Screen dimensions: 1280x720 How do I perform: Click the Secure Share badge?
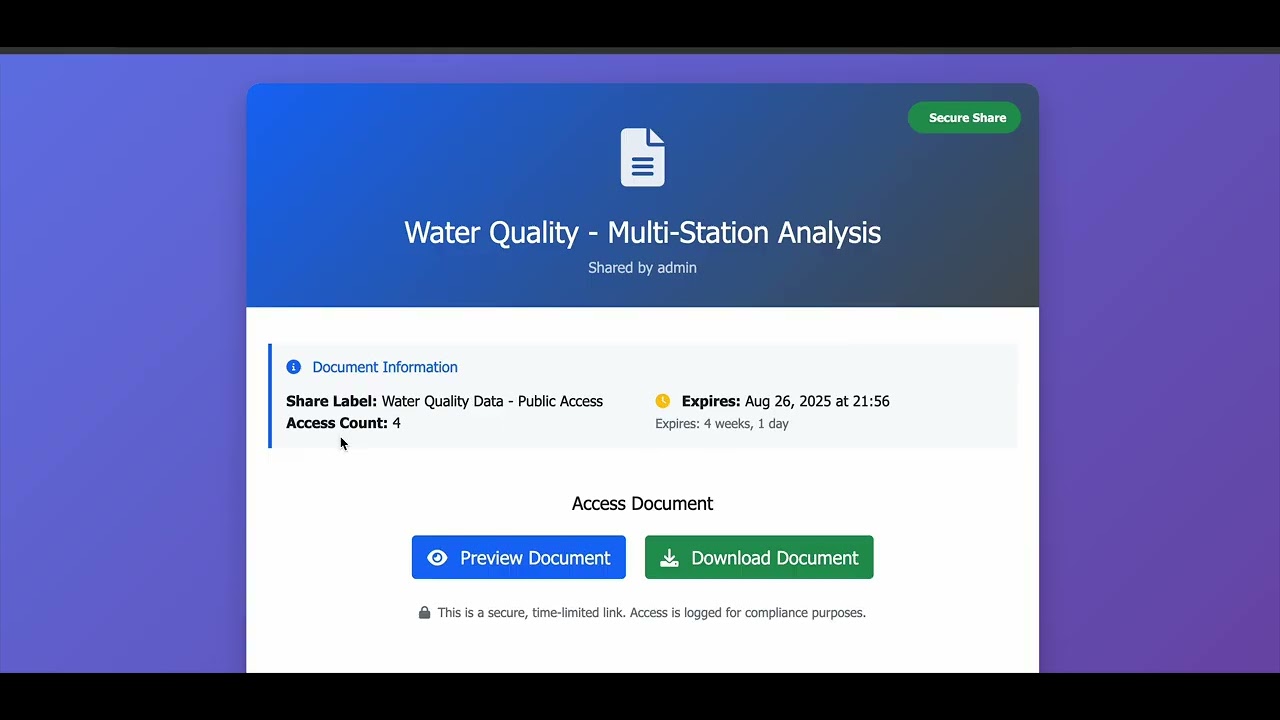(x=964, y=118)
